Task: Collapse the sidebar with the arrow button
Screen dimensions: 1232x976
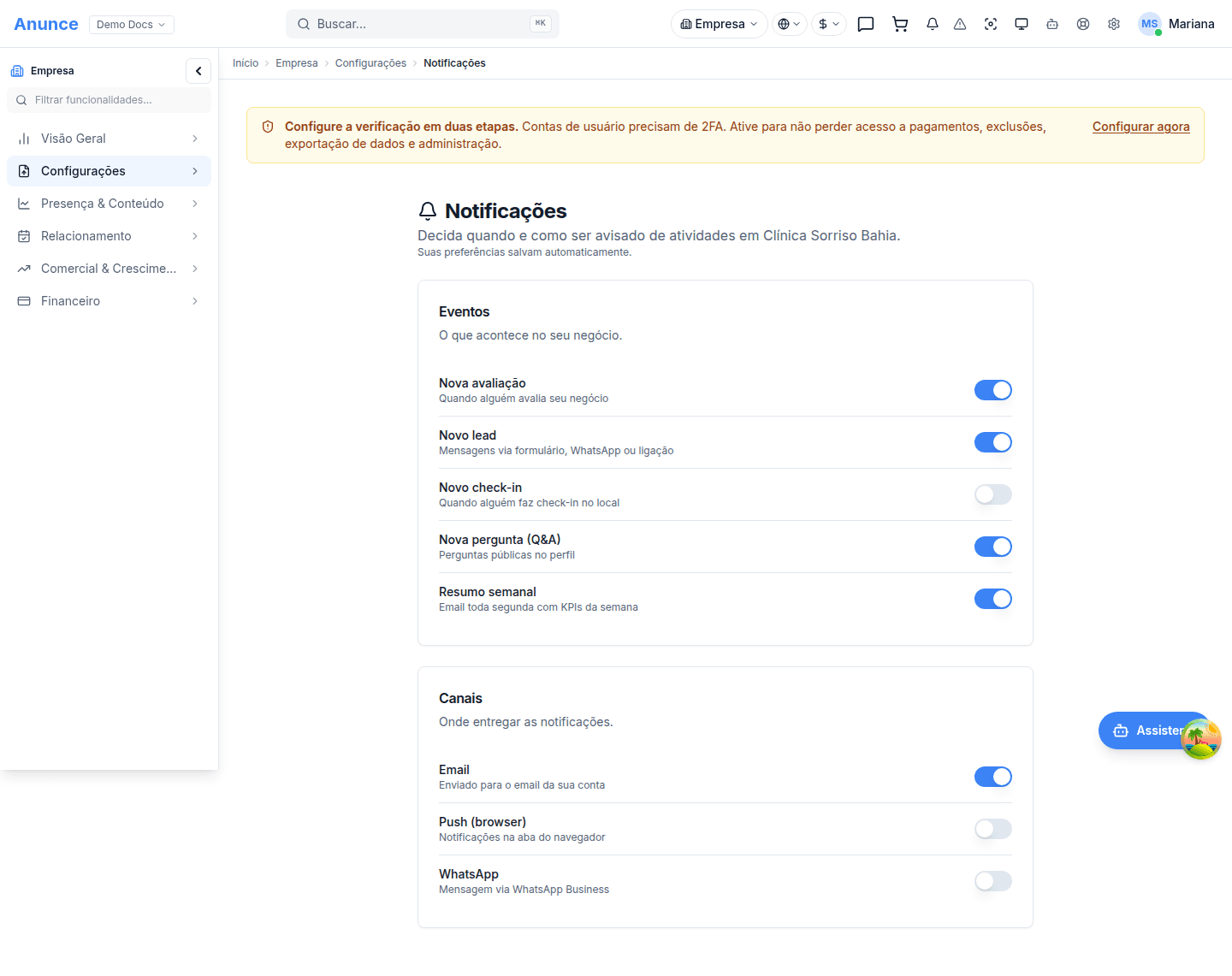Action: click(x=198, y=71)
